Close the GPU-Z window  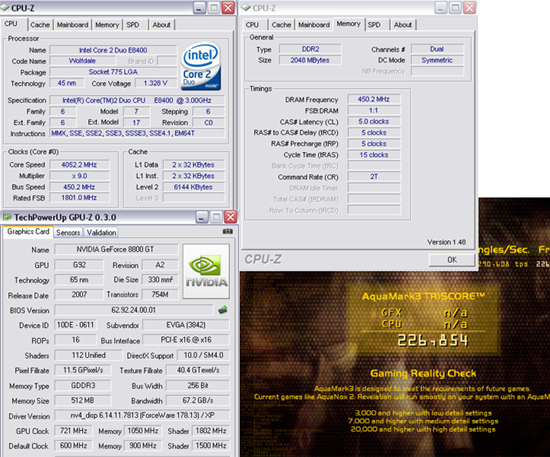pos(230,217)
